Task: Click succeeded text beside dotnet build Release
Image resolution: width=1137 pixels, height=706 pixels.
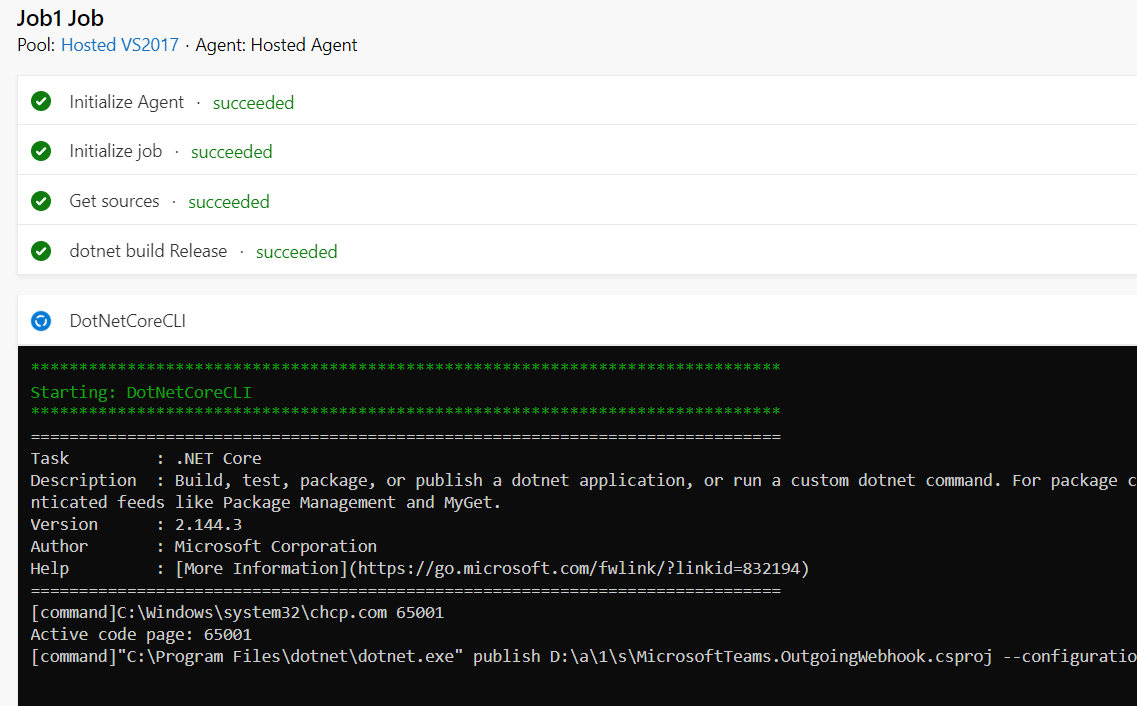Action: pyautogui.click(x=296, y=251)
